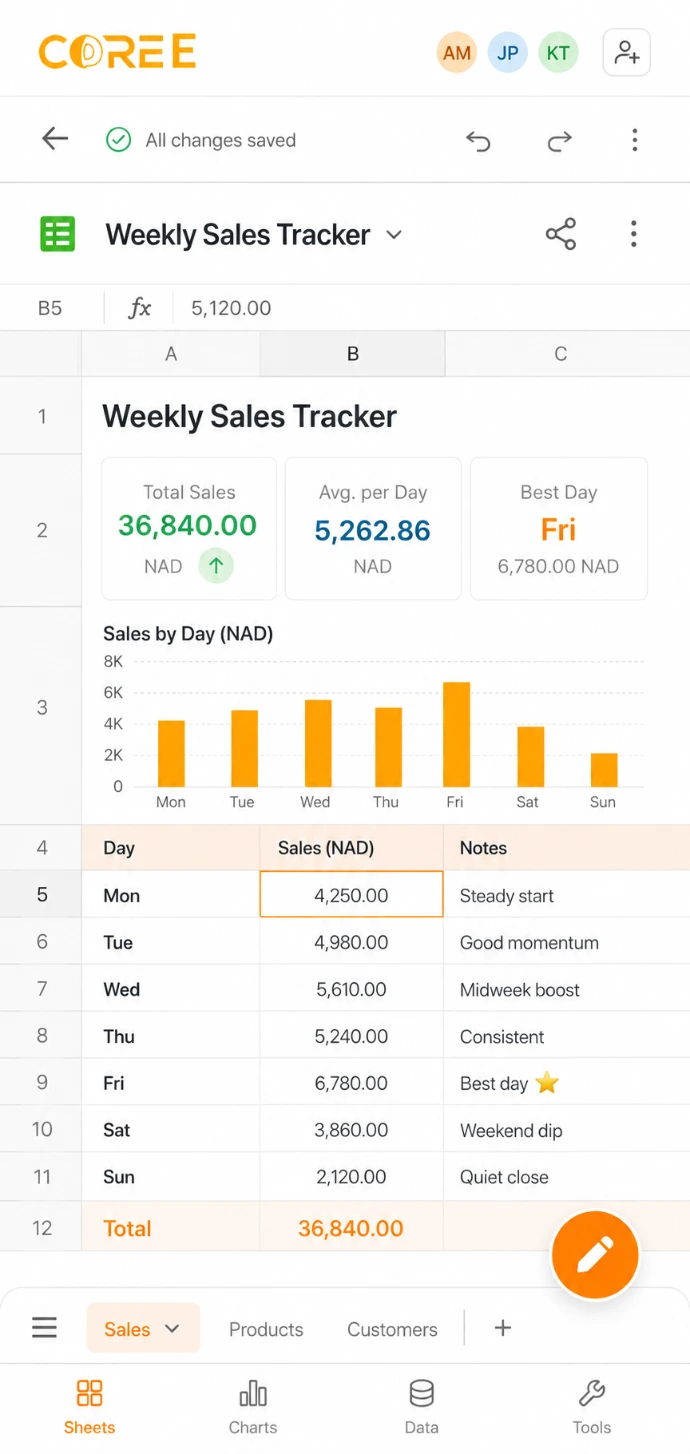Select the cell with 5,610.00

(x=351, y=989)
